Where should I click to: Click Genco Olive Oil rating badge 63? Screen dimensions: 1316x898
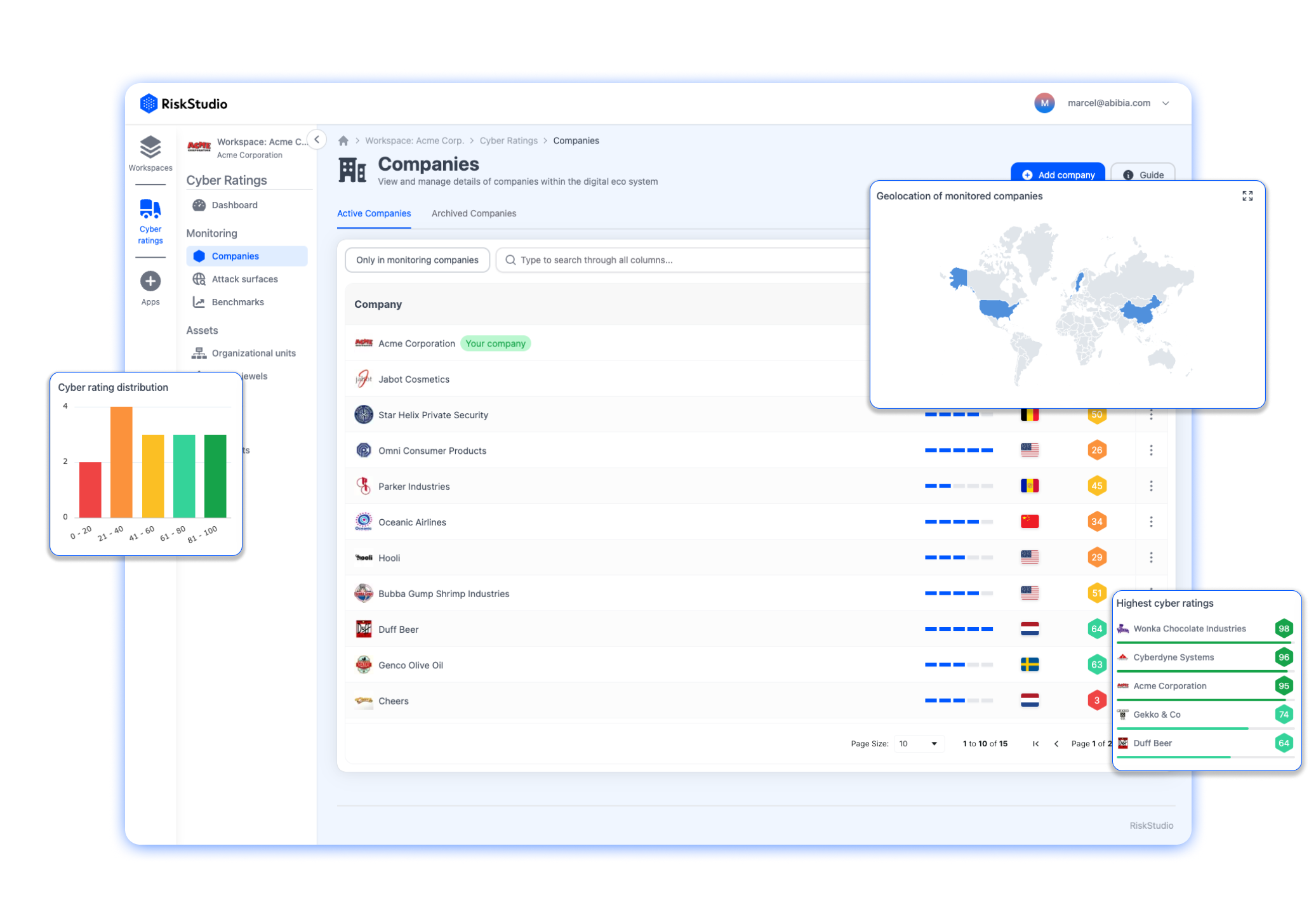pos(1096,665)
